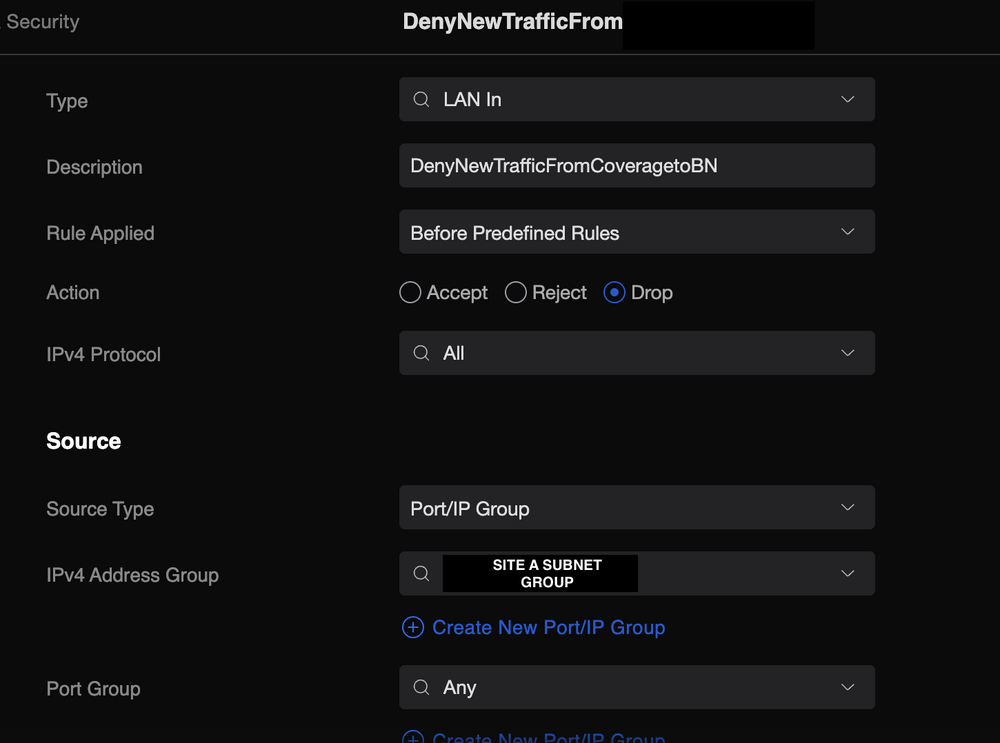Viewport: 1000px width, 743px height.
Task: Click the Description label
Action: (94, 167)
